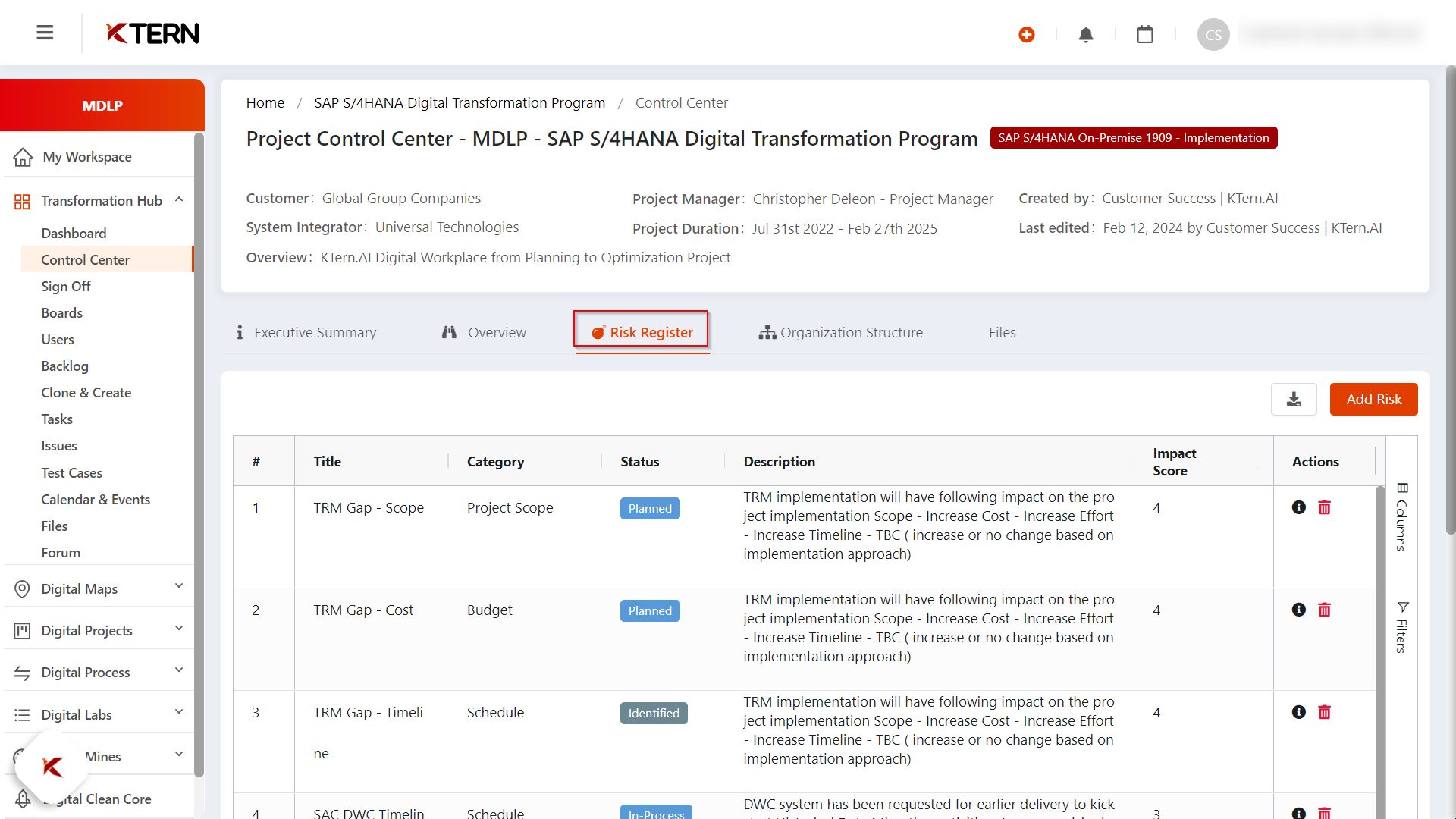Click the Digital Process arrows icon
Image resolution: width=1456 pixels, height=819 pixels.
click(22, 673)
